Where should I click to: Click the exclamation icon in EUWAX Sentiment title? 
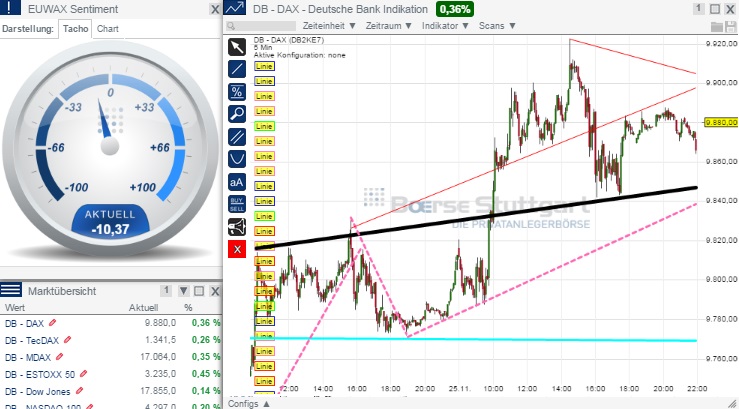[10, 8]
